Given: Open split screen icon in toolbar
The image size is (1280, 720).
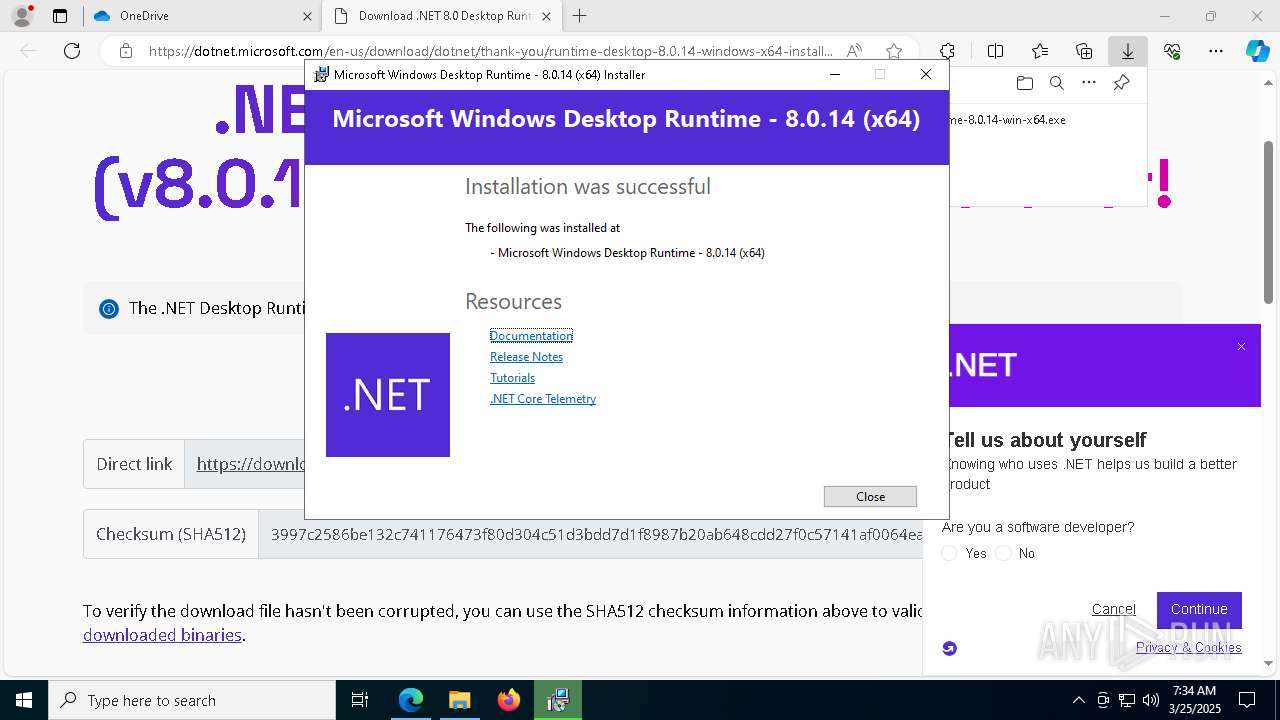Looking at the screenshot, I should 995,51.
